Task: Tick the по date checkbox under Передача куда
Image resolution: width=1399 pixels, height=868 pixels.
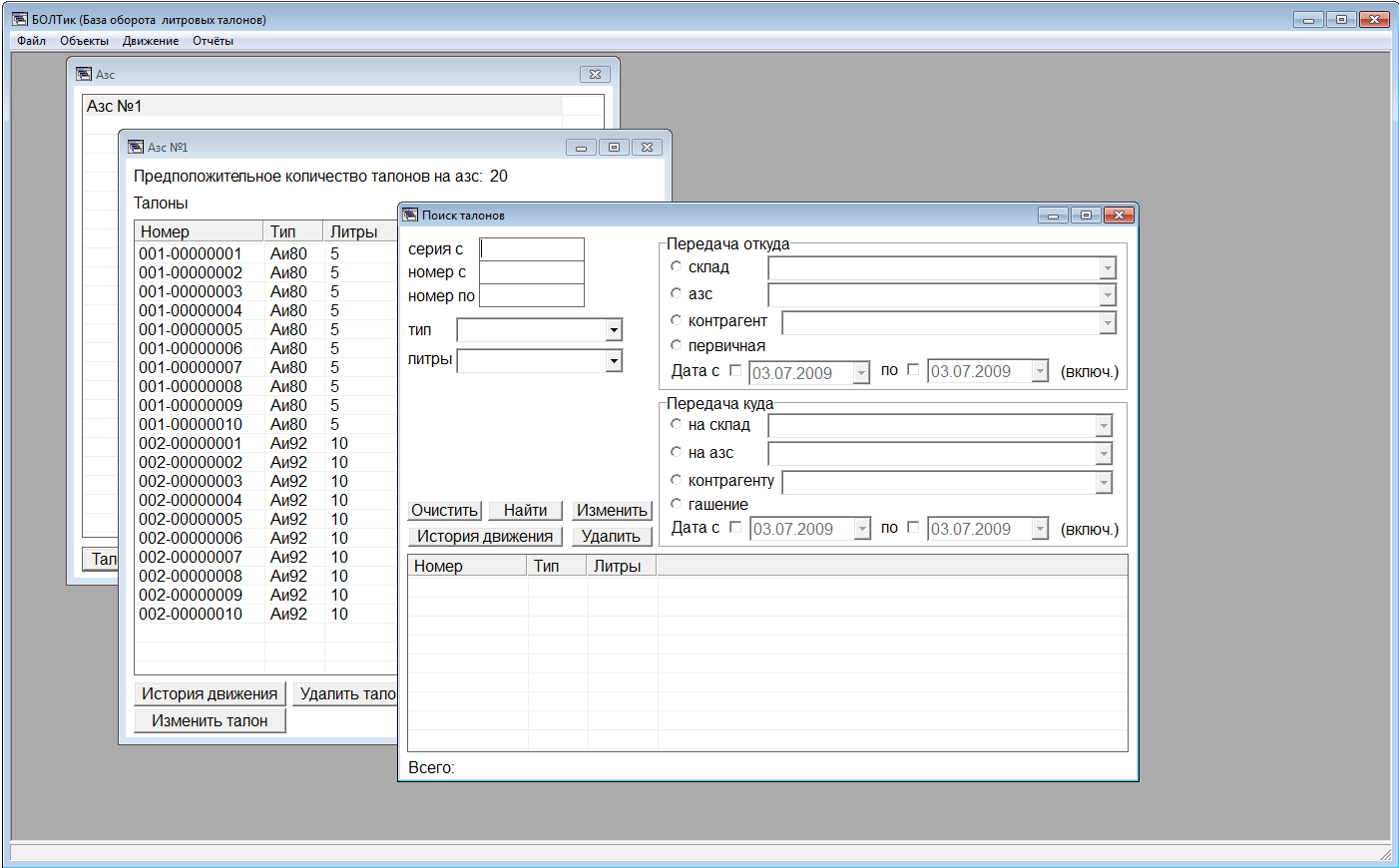Action: coord(913,527)
